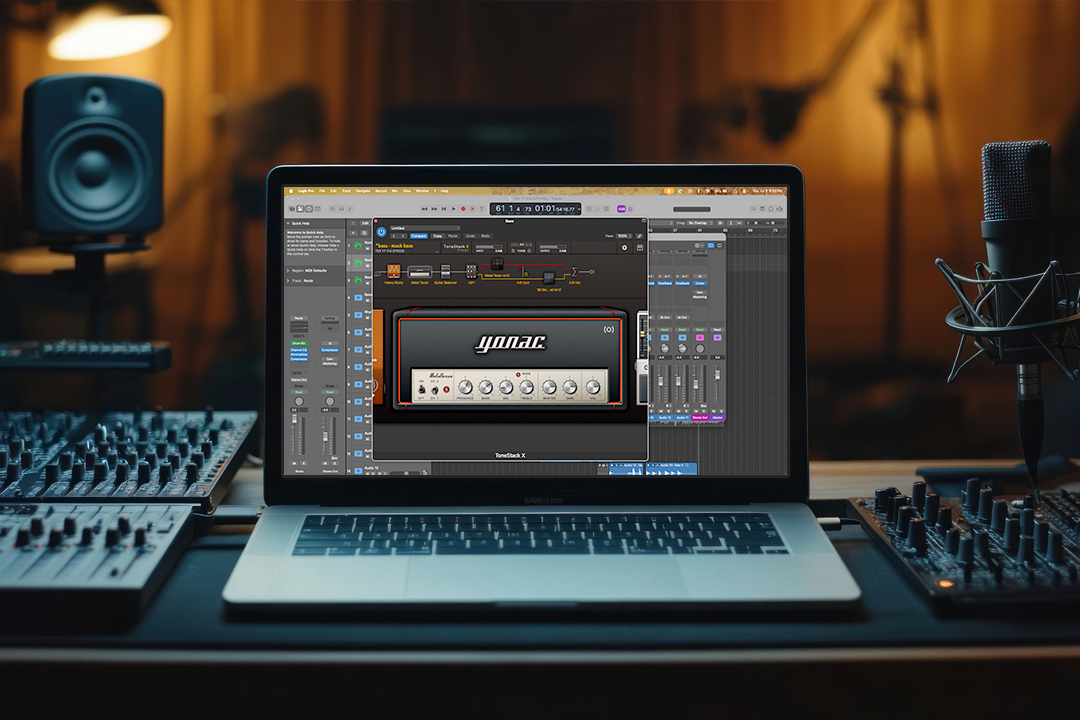
Task: Go to project start button
Action: [x=444, y=209]
